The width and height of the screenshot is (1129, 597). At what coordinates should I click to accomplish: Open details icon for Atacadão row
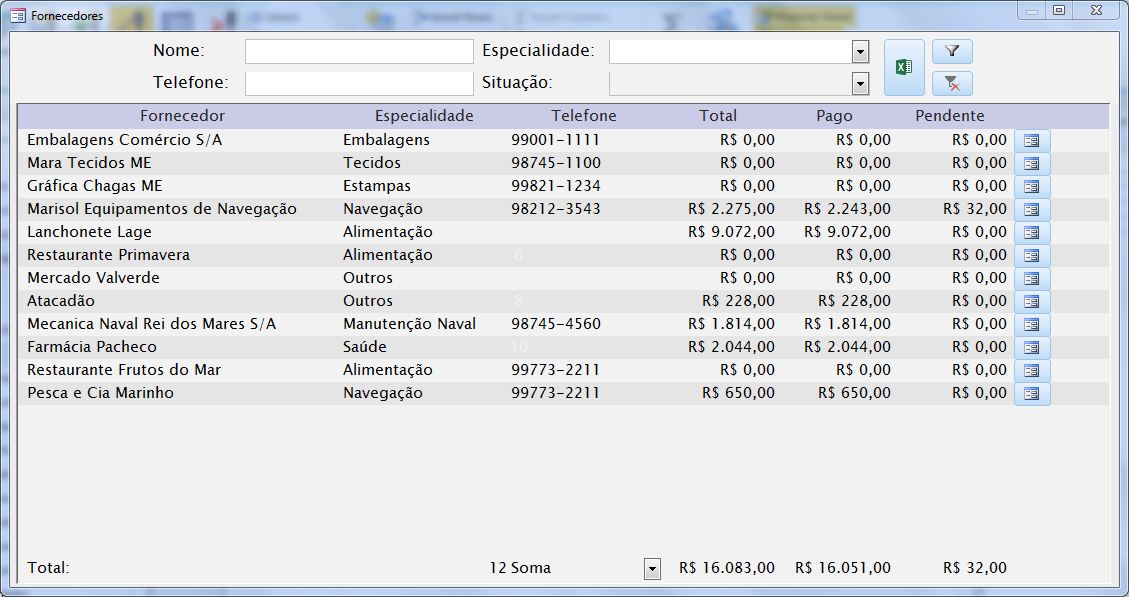click(x=1032, y=302)
